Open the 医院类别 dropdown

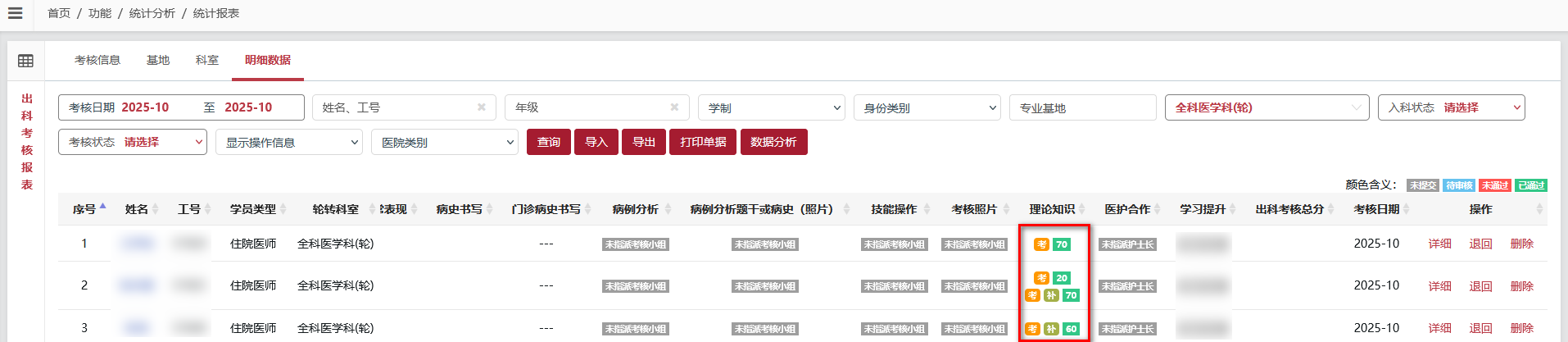pyautogui.click(x=445, y=142)
